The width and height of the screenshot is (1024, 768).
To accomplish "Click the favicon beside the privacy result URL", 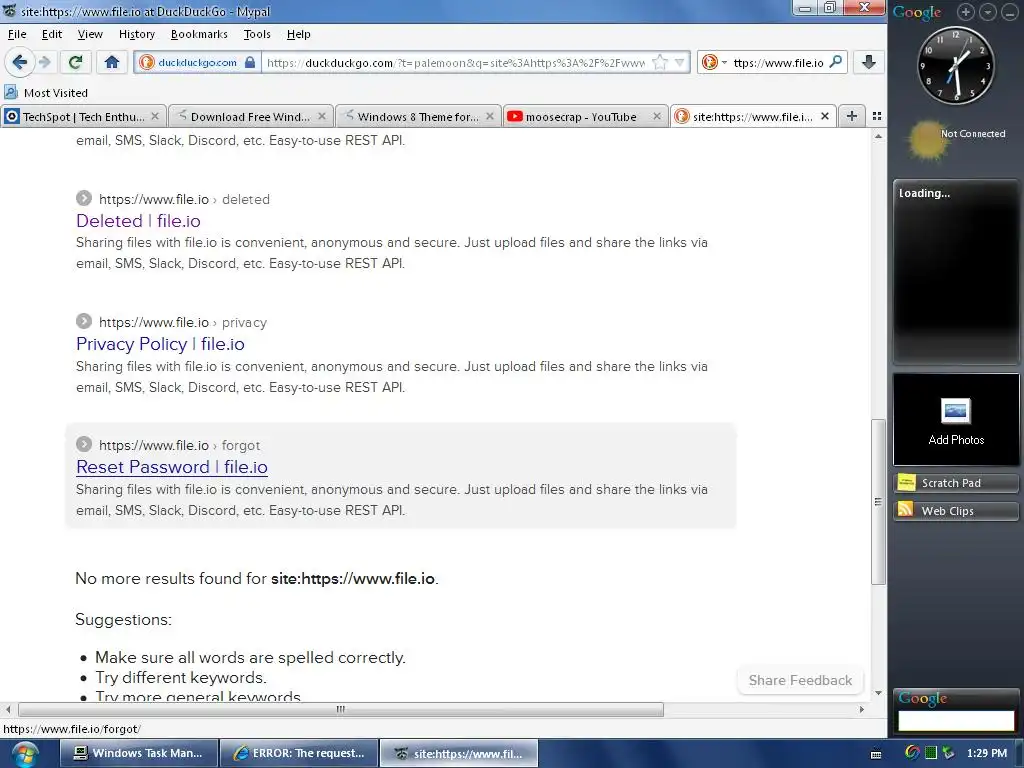I will [x=84, y=321].
